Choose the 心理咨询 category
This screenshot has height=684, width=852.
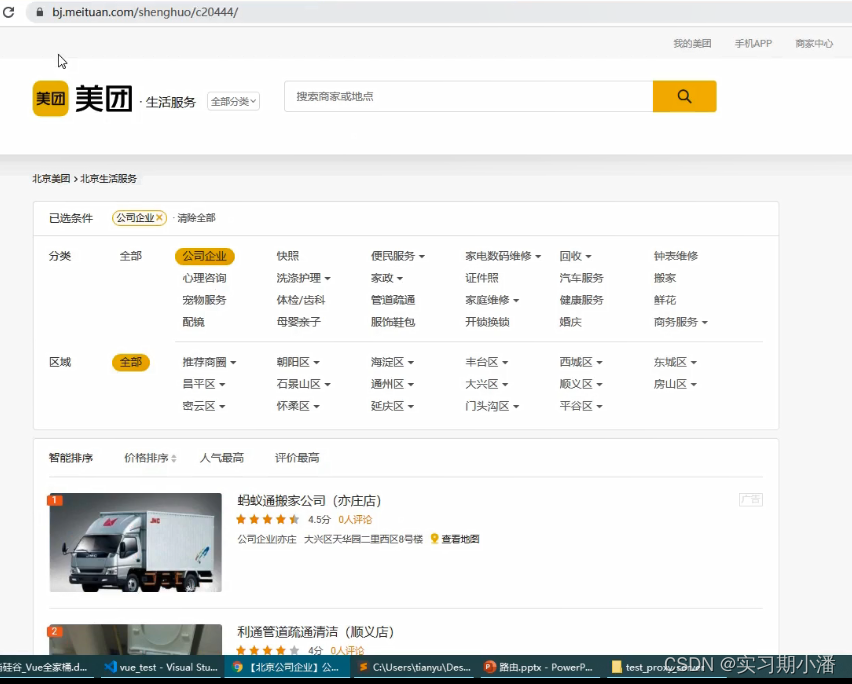pos(204,278)
